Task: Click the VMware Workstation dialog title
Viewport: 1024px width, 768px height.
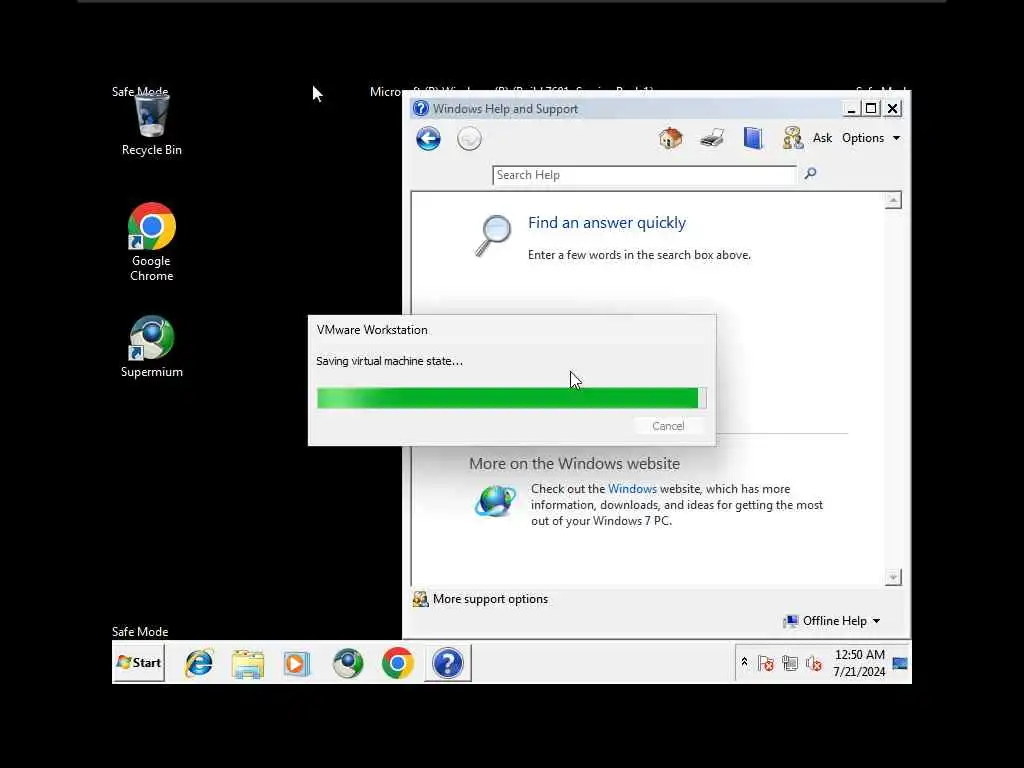Action: click(x=372, y=330)
